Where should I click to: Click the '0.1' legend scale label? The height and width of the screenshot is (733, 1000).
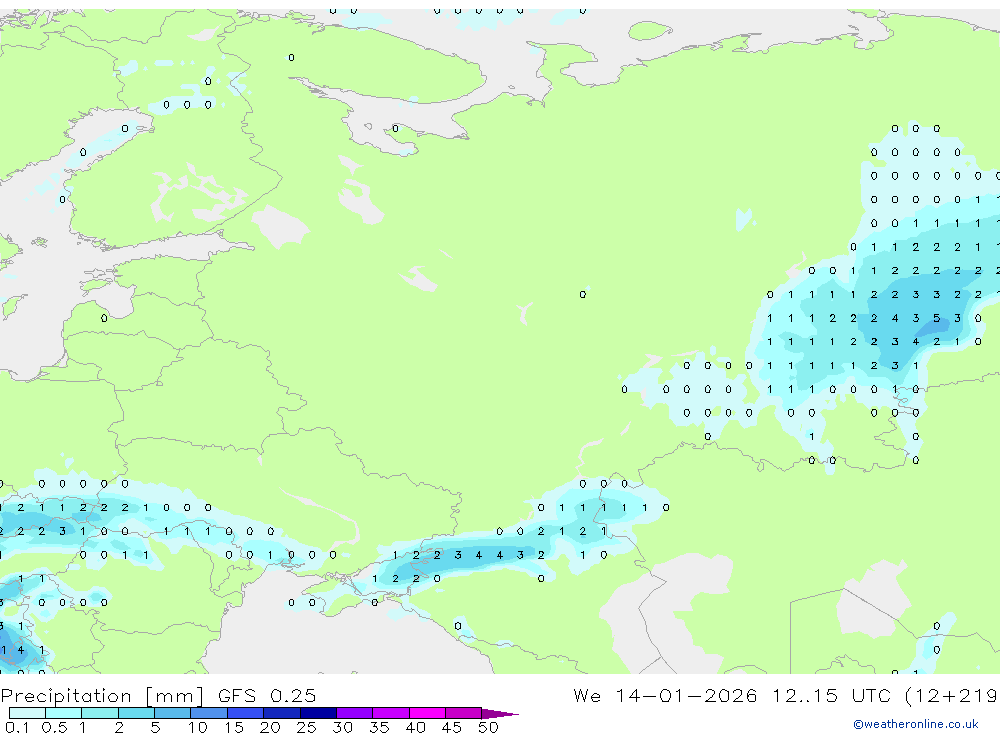click(x=17, y=727)
